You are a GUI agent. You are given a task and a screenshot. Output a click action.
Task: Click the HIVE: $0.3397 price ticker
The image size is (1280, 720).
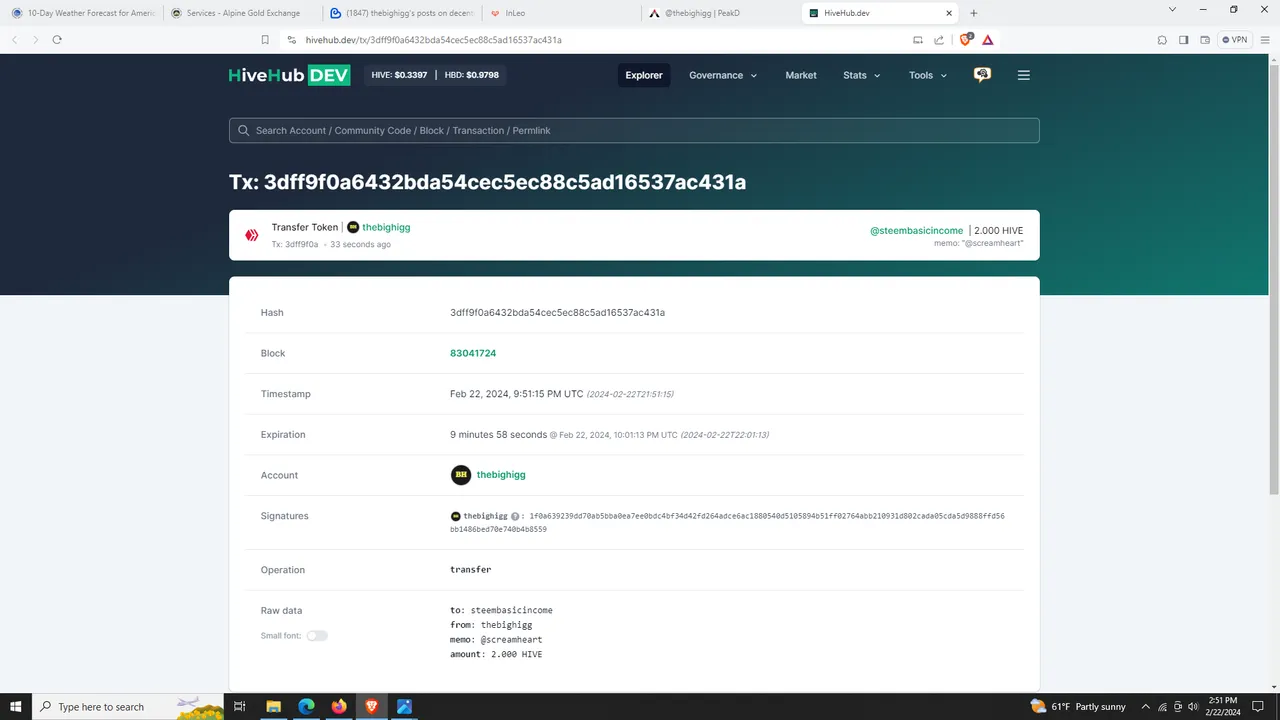click(399, 75)
